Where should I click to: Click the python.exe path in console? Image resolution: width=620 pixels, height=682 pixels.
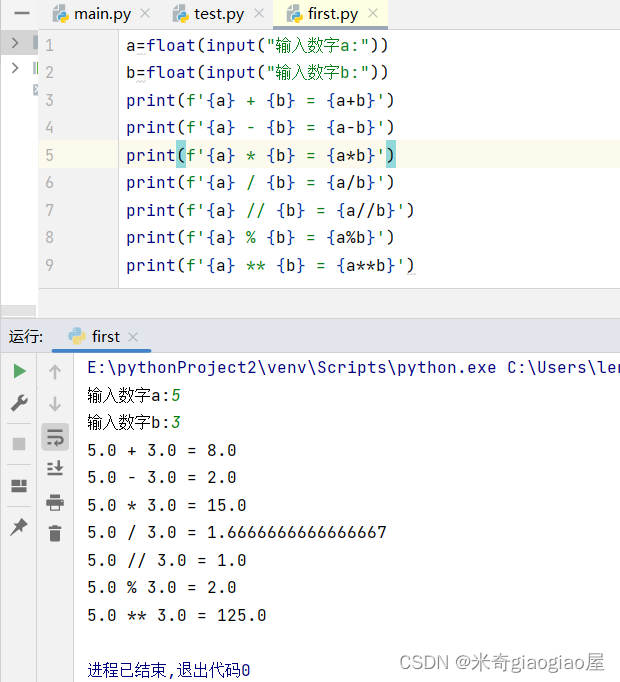click(x=292, y=368)
